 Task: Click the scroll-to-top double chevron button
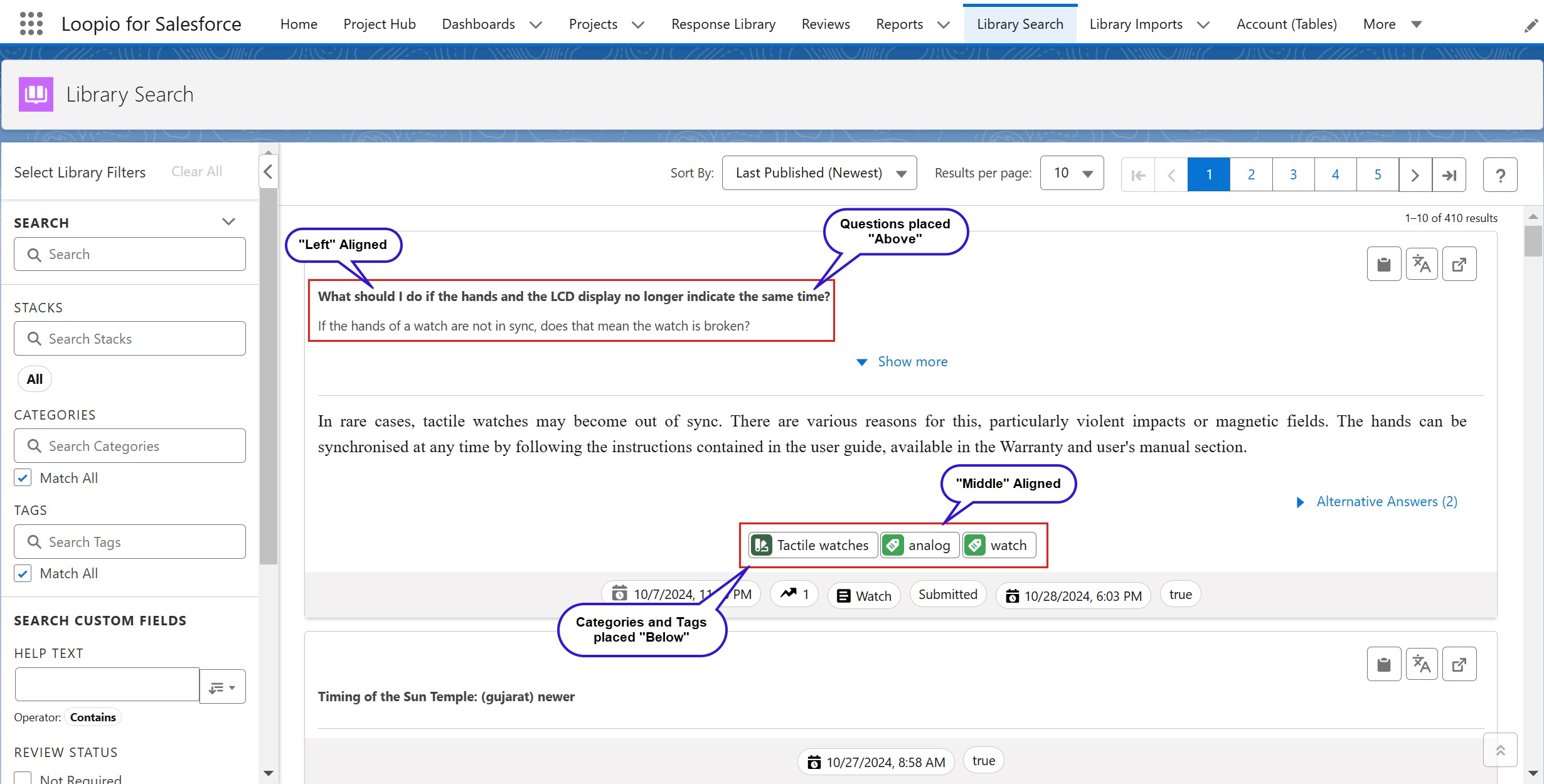click(x=1499, y=750)
